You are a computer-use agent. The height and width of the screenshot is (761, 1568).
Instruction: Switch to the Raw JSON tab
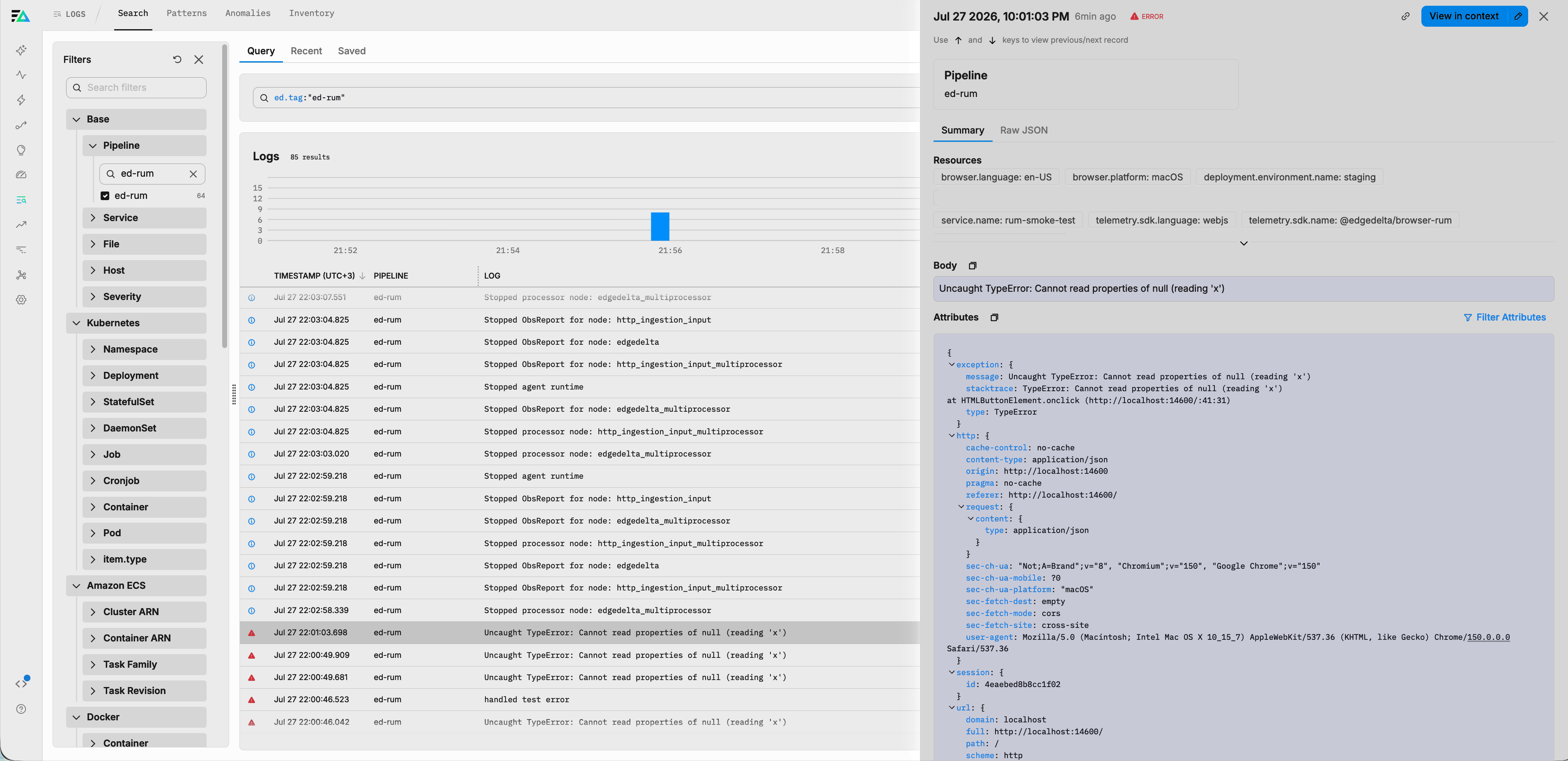pos(1024,130)
